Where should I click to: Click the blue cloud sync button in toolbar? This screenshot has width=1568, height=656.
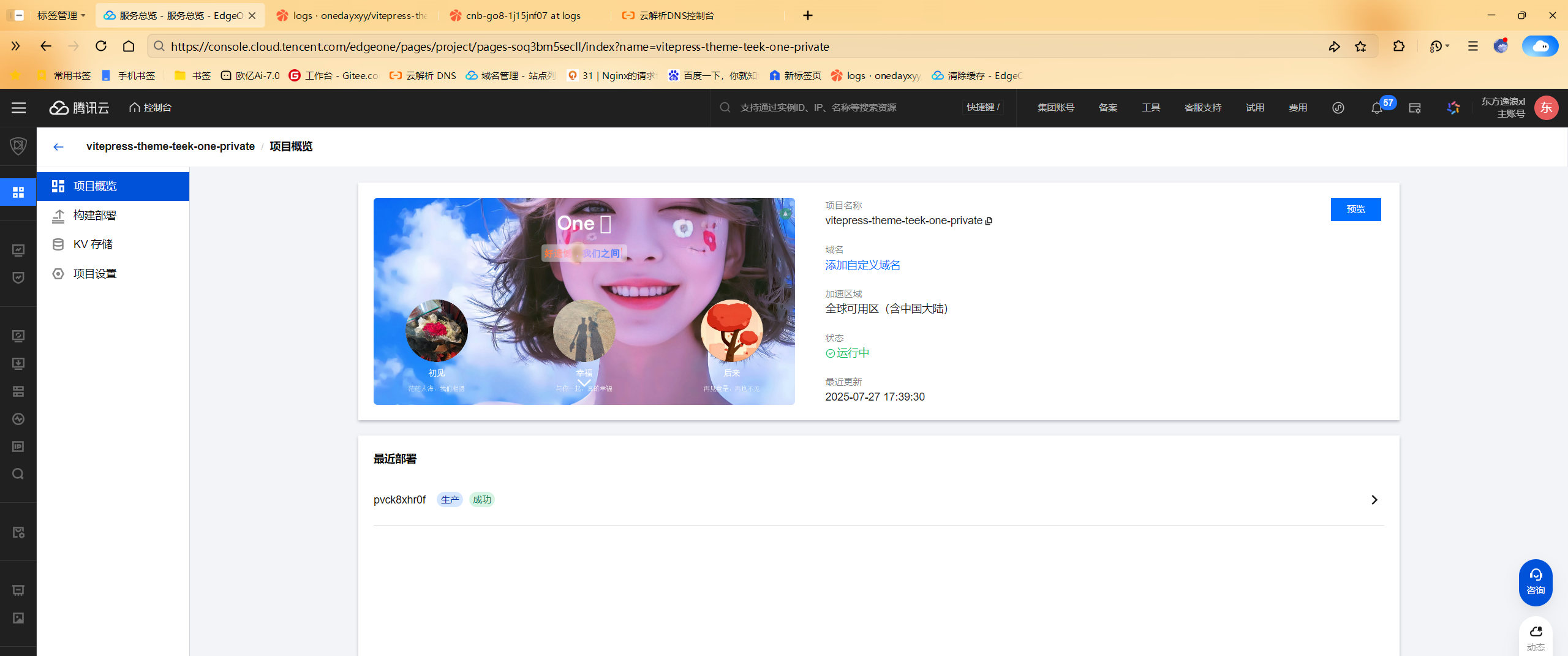[1540, 47]
